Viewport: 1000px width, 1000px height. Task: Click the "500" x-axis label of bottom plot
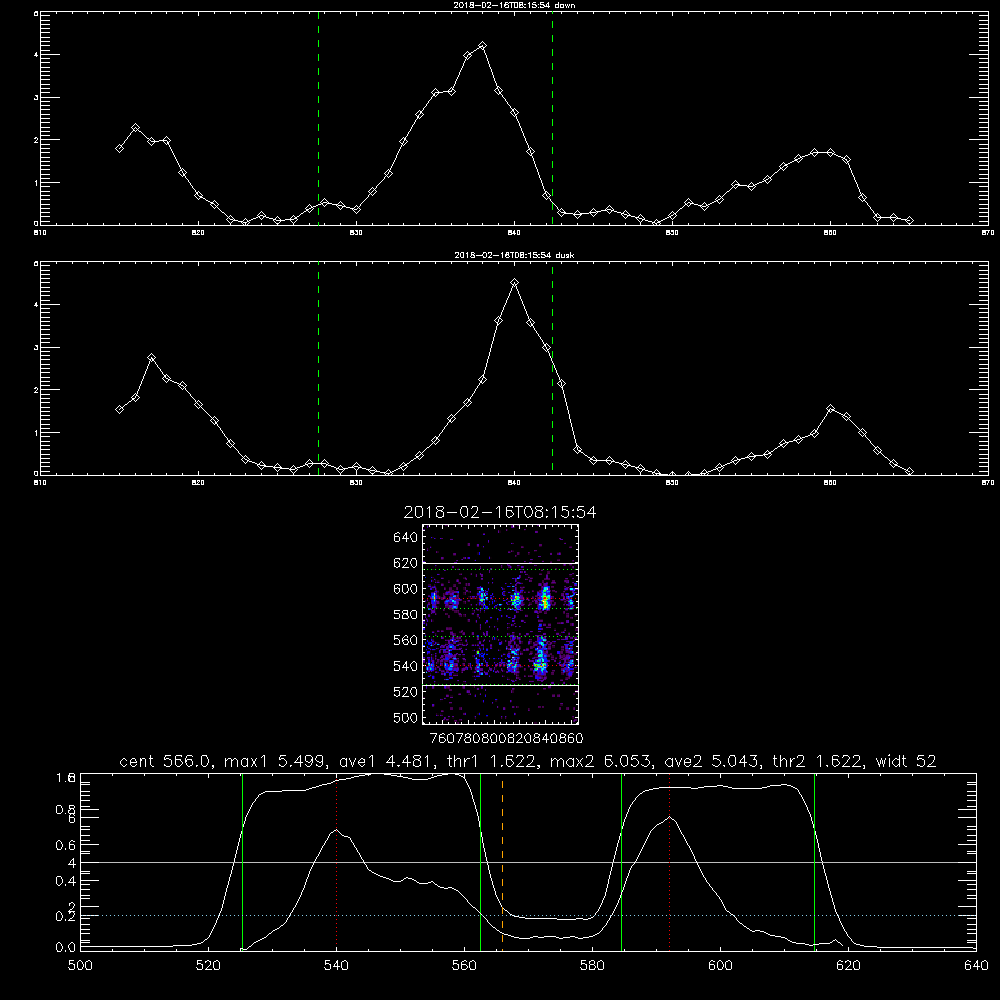80,966
